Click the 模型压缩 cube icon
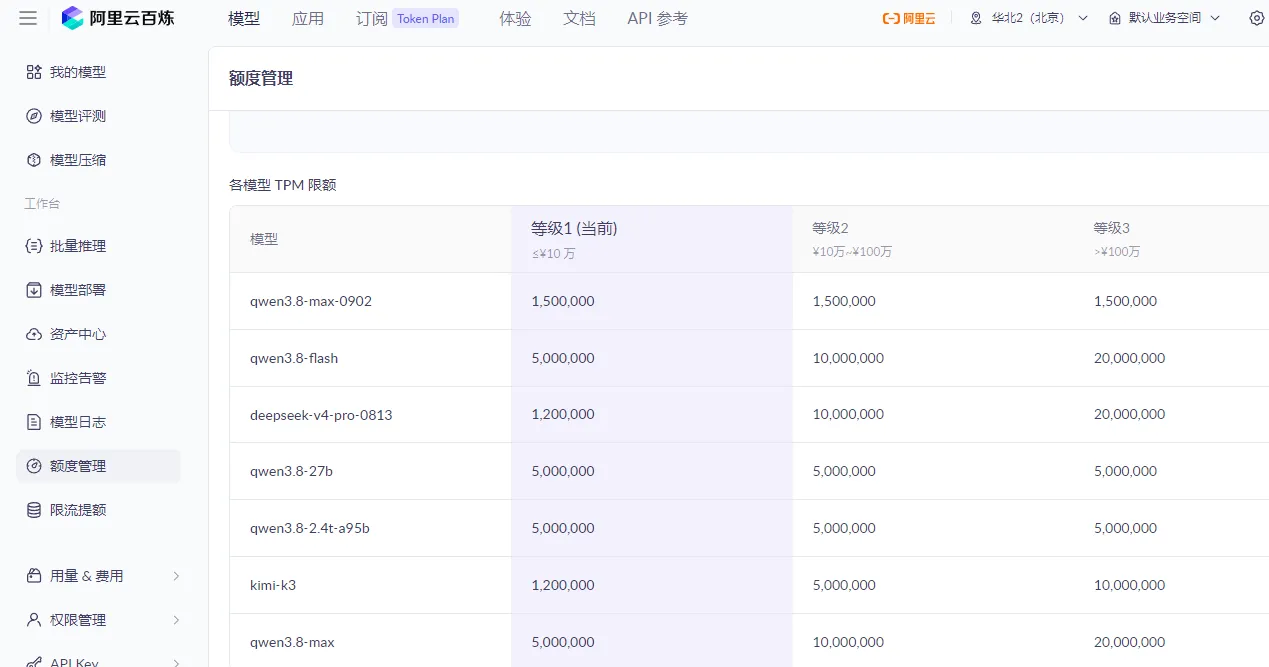Viewport: 1269px width, 667px height. [34, 160]
